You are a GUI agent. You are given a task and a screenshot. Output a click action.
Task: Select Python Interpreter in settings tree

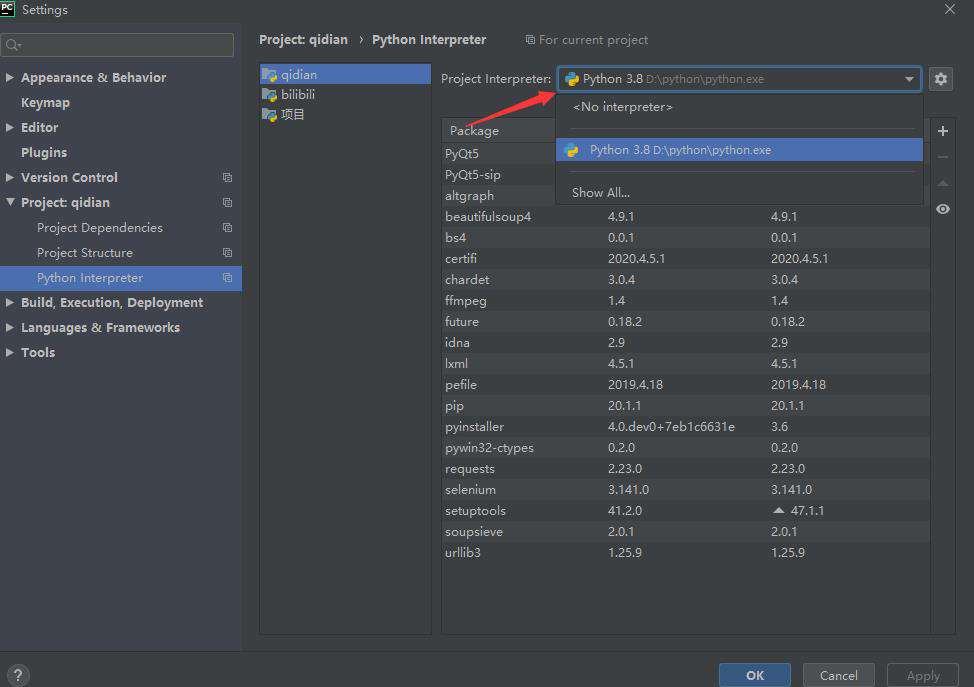121,278
